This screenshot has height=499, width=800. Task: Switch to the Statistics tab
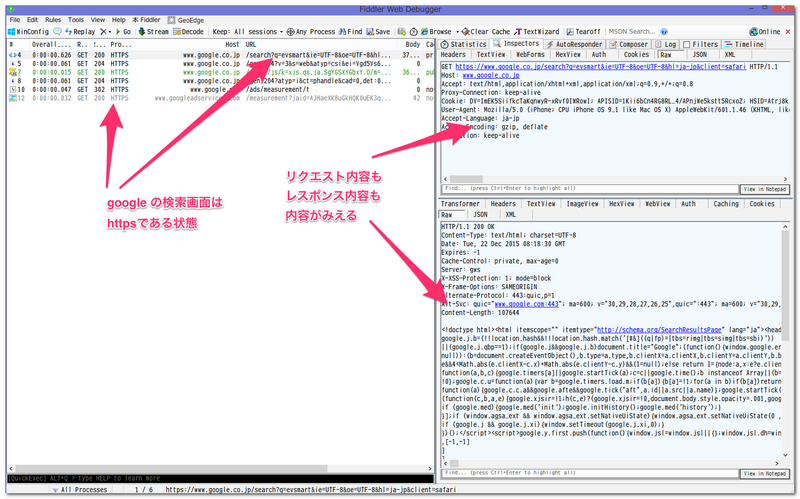pyautogui.click(x=464, y=44)
